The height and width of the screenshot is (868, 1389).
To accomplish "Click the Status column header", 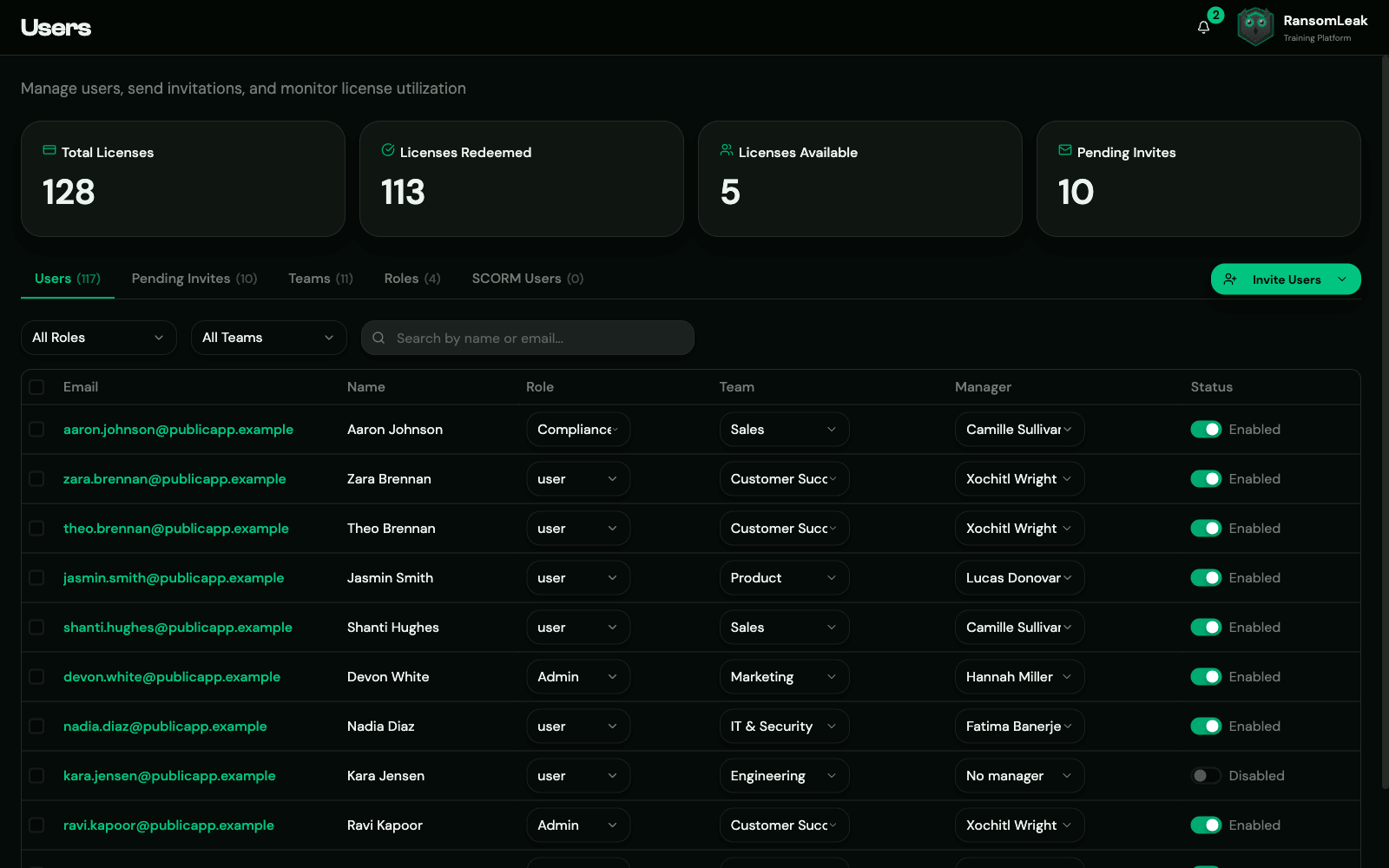I will pyautogui.click(x=1211, y=387).
